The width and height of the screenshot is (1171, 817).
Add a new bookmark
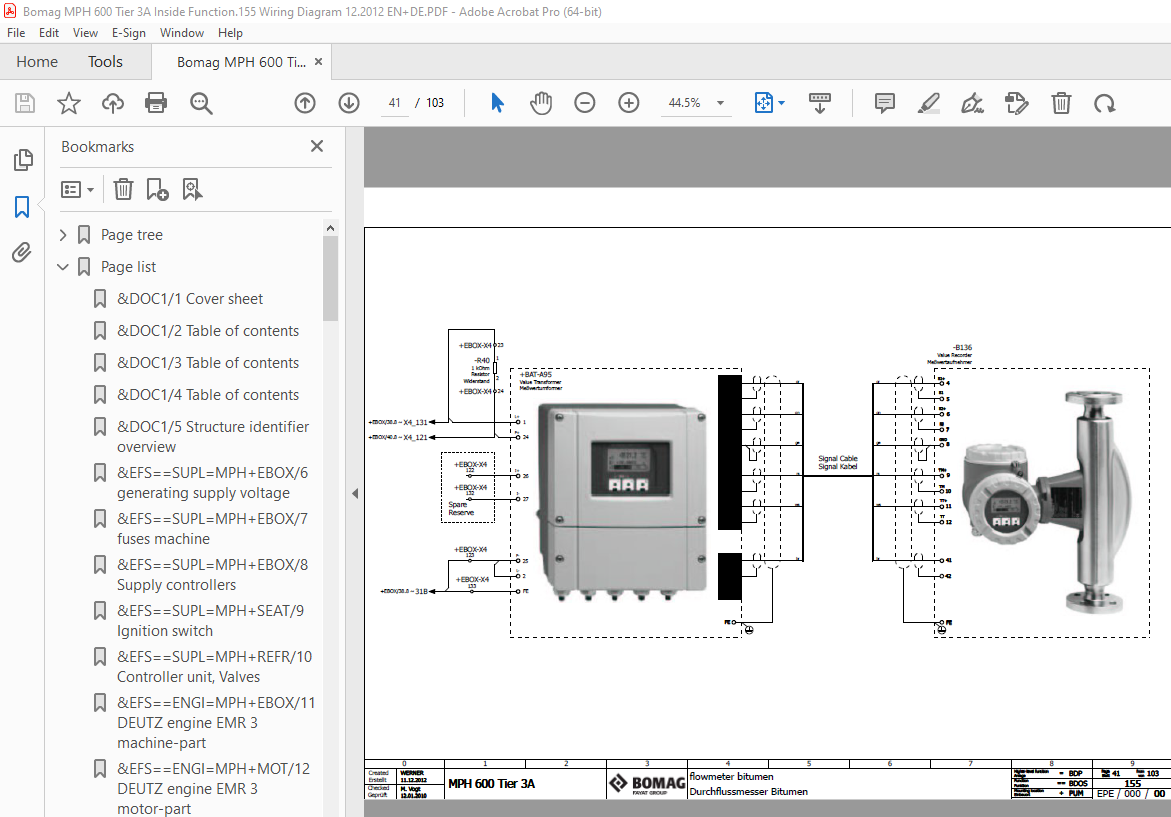[157, 189]
